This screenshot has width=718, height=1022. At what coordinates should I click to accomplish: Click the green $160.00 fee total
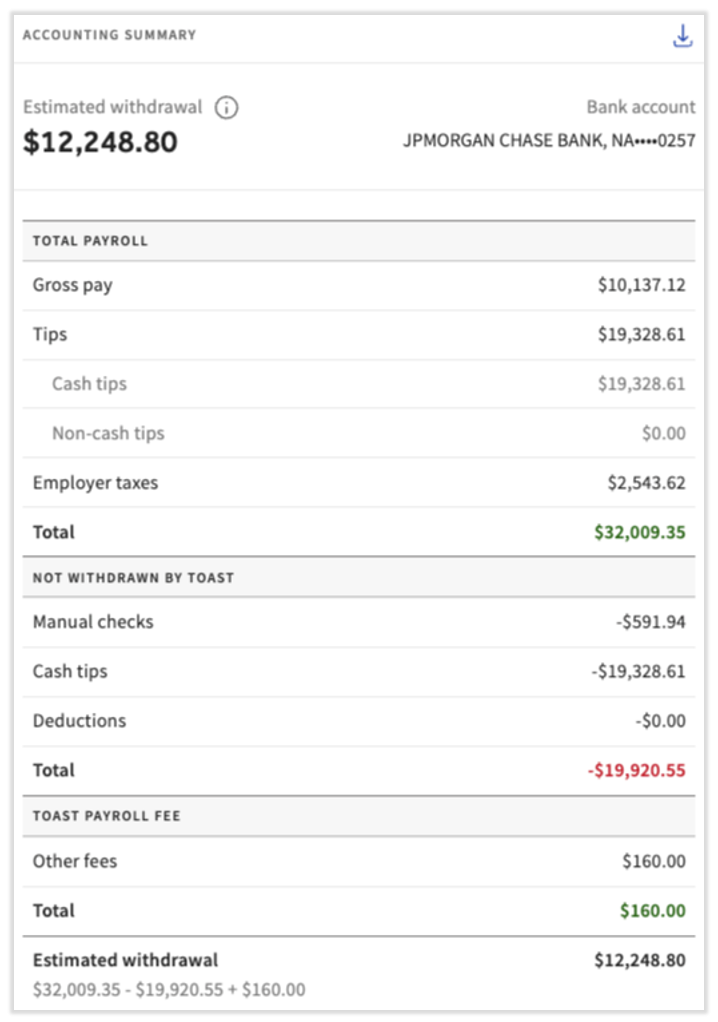click(x=653, y=911)
